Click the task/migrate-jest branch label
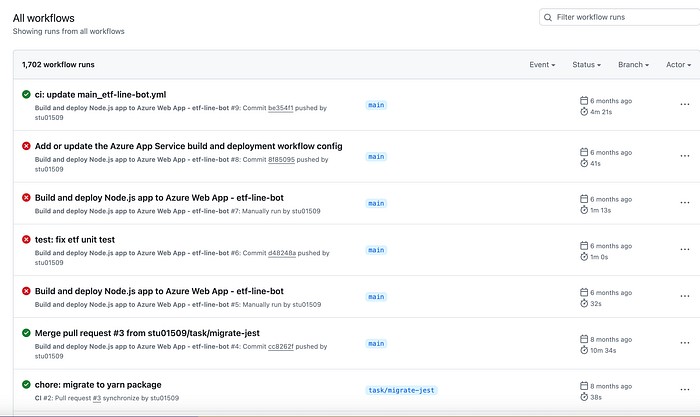 pyautogui.click(x=401, y=390)
